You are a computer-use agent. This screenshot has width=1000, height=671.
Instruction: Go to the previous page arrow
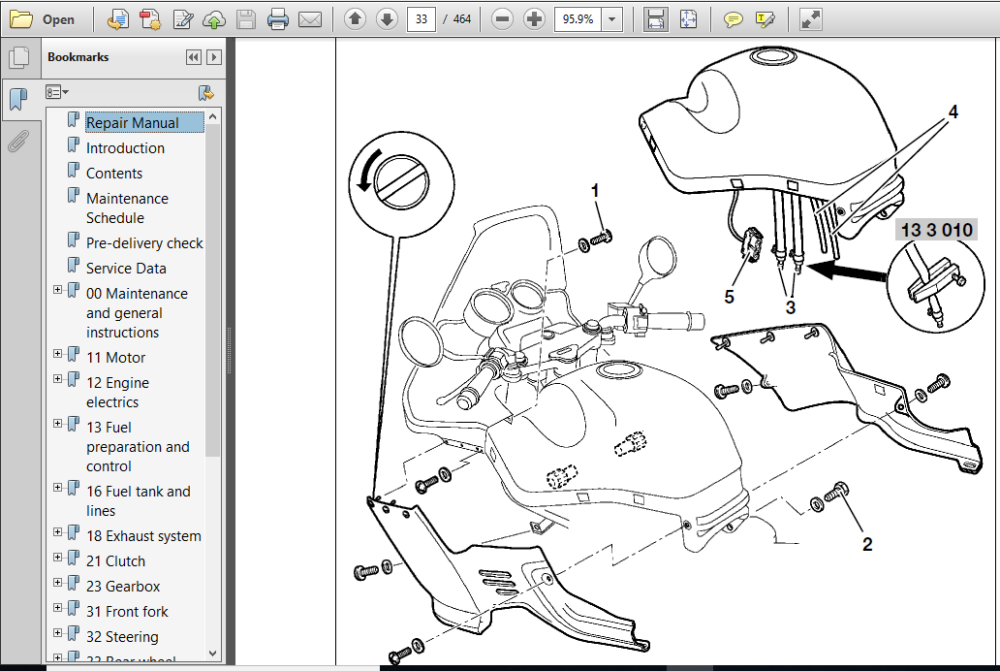(355, 19)
